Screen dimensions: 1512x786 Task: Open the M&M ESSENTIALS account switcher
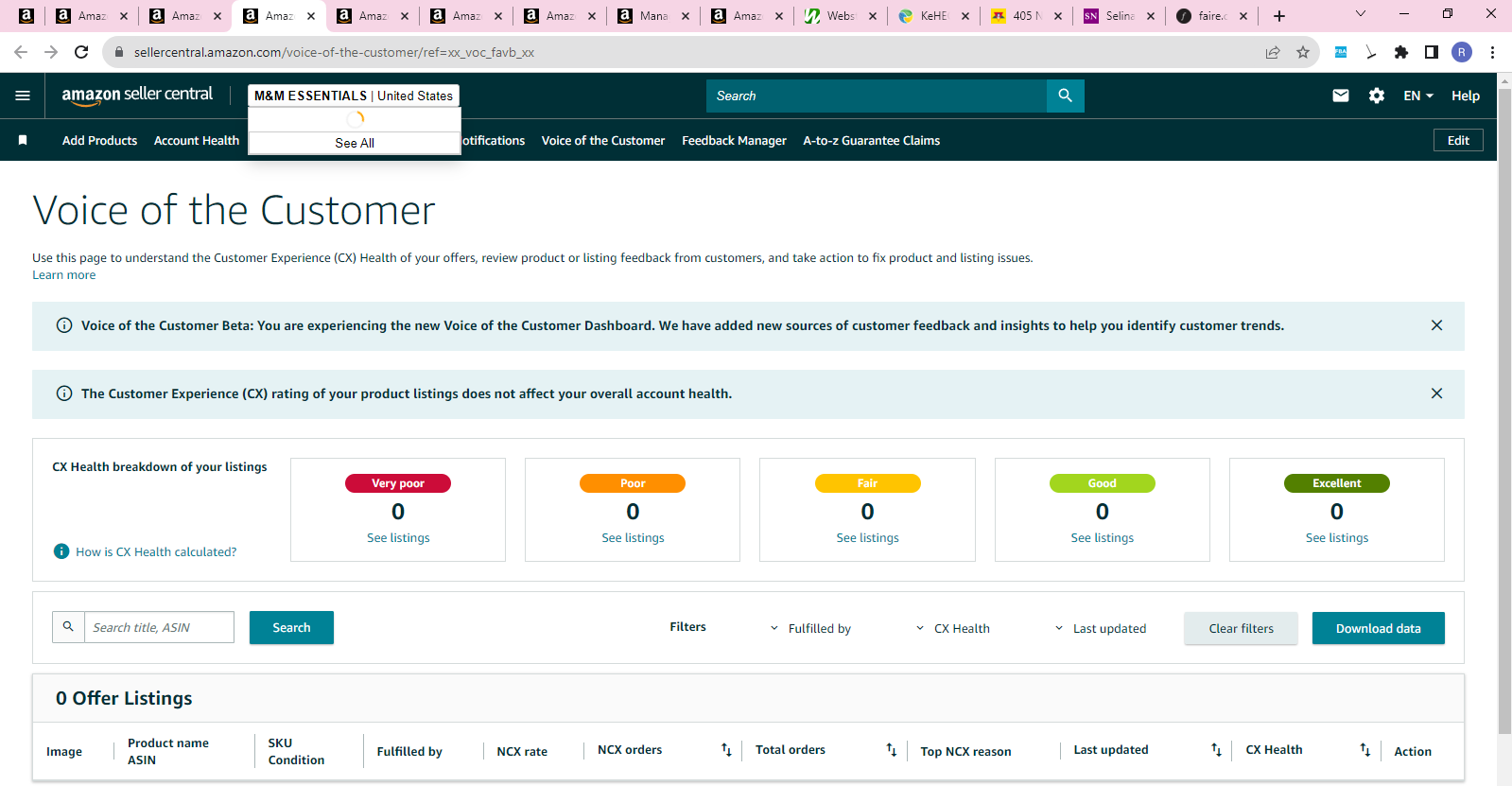pyautogui.click(x=354, y=96)
